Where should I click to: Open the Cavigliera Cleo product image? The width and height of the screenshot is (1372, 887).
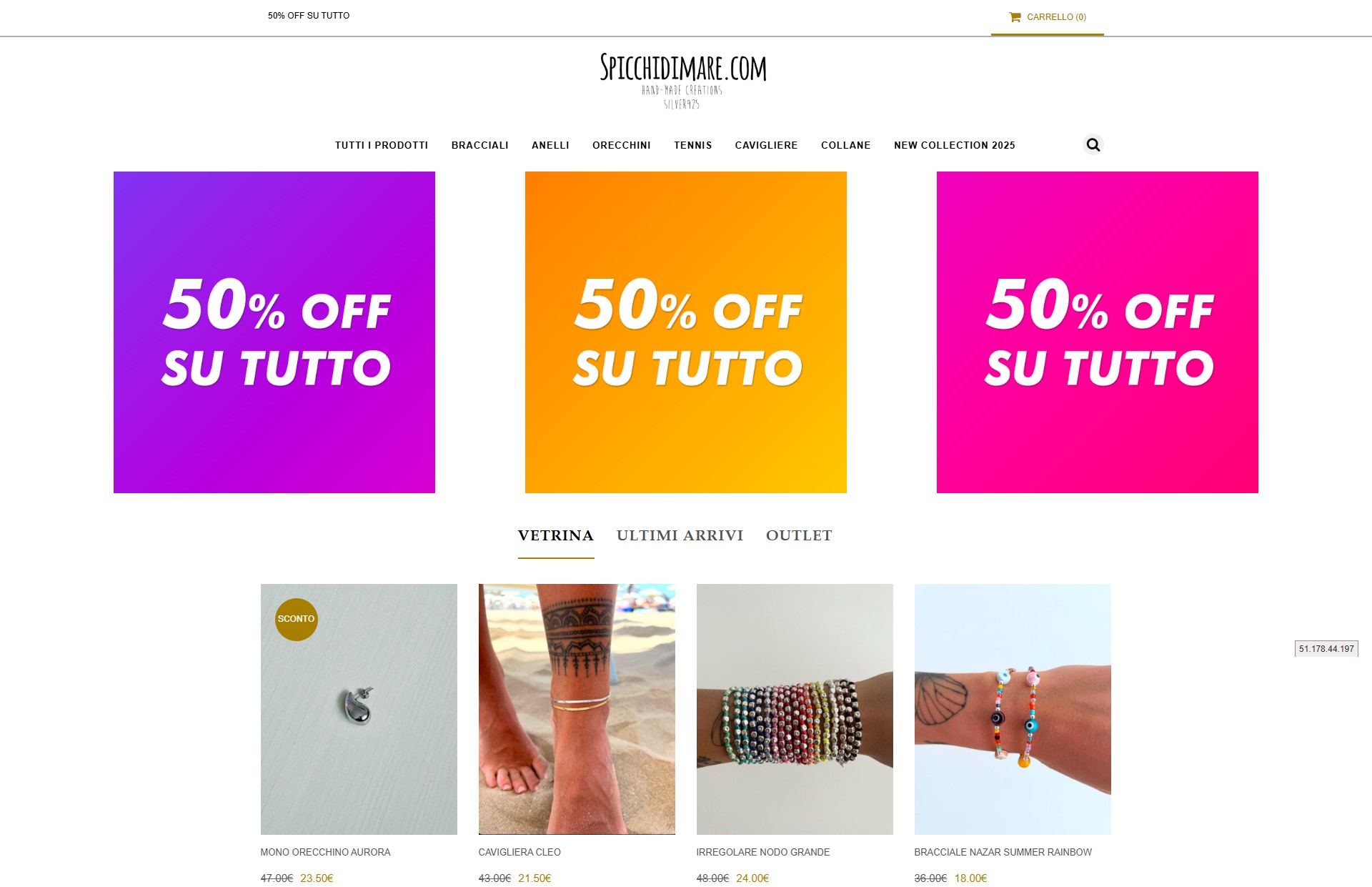point(577,709)
